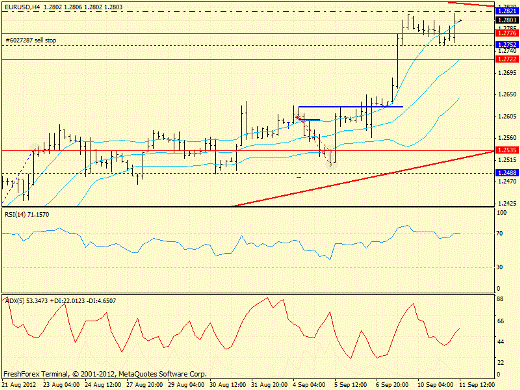Viewport: 520px width, 390px height.
Task: Click the ADX scale value 22
Action: (500, 362)
